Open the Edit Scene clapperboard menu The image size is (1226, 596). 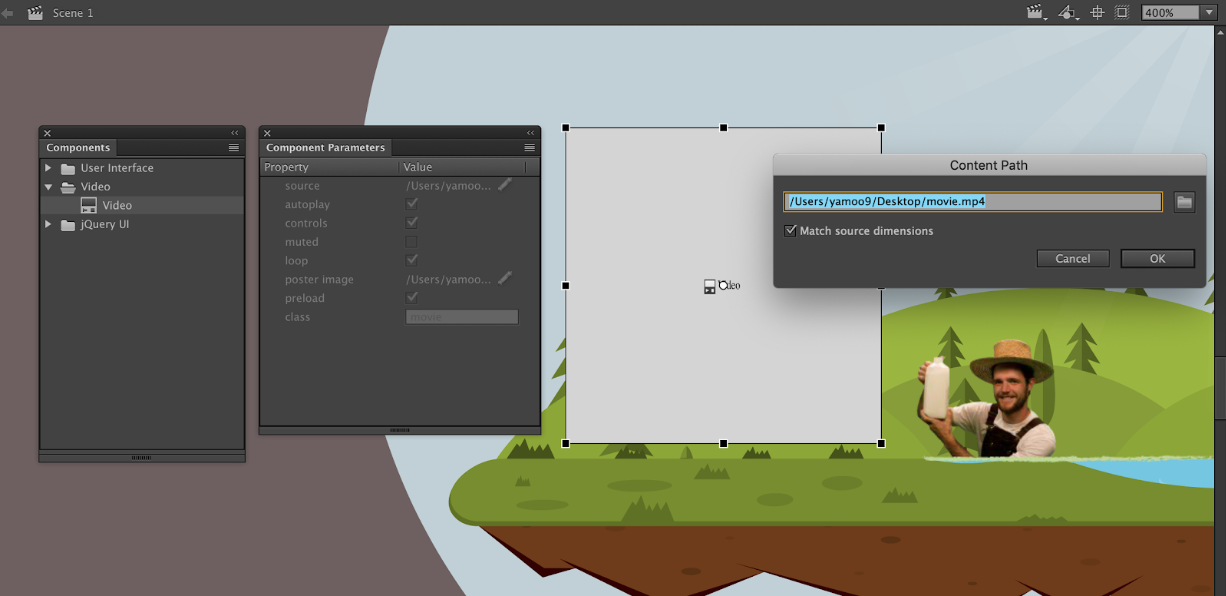click(1036, 13)
